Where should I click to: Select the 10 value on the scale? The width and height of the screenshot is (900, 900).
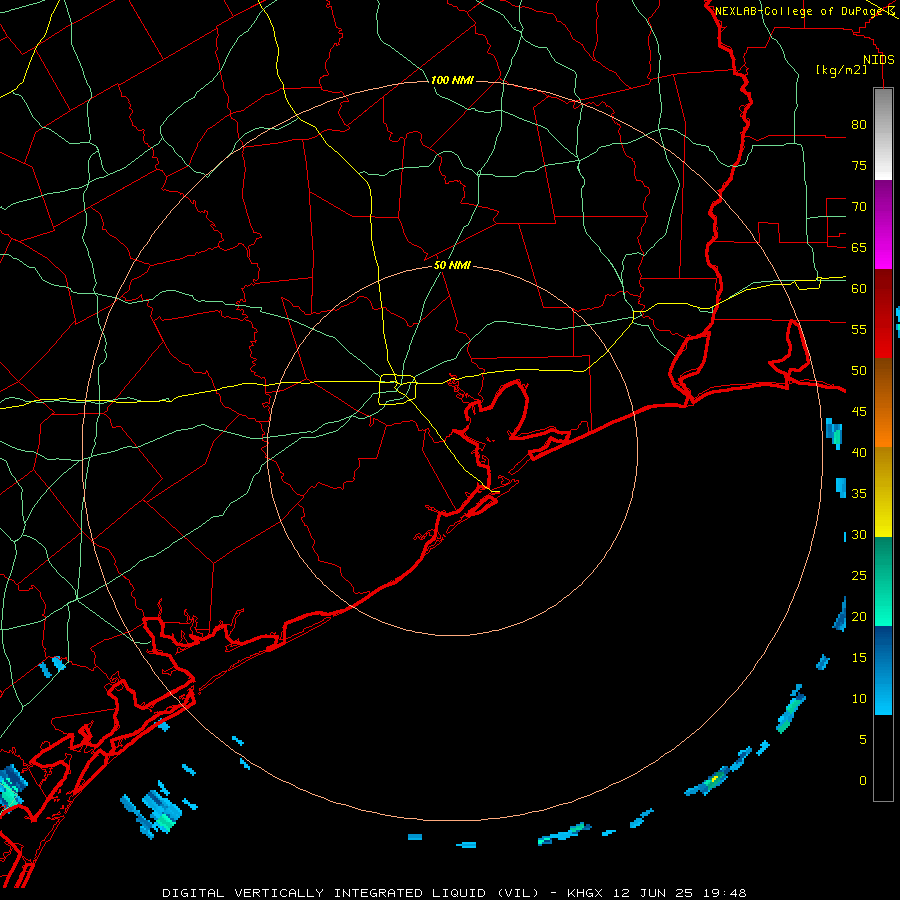[x=859, y=699]
